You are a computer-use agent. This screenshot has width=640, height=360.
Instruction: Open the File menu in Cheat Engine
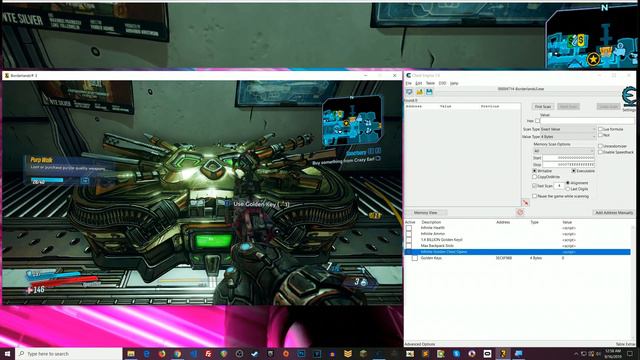click(409, 83)
